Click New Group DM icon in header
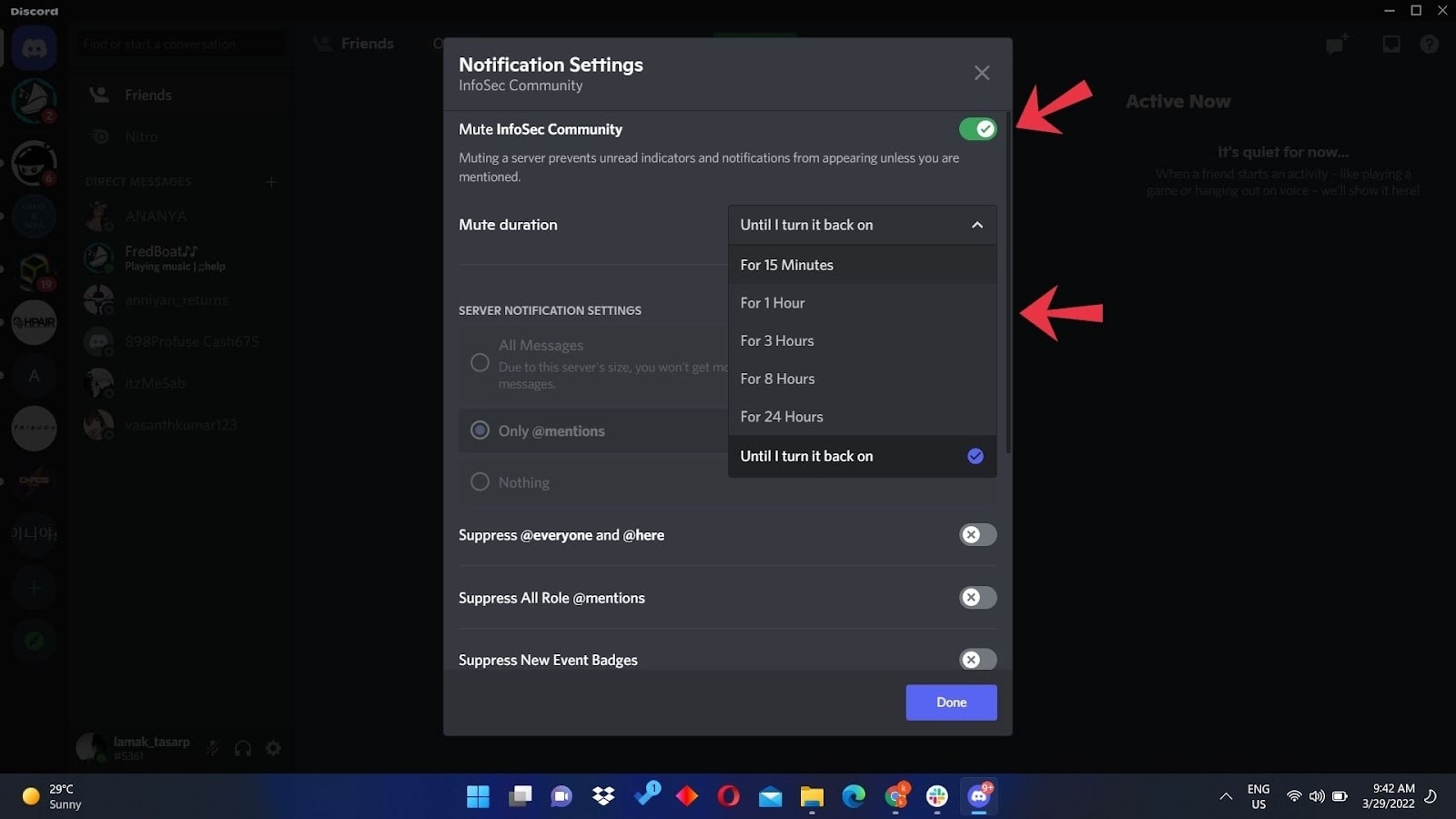The width and height of the screenshot is (1456, 819). [x=1336, y=44]
